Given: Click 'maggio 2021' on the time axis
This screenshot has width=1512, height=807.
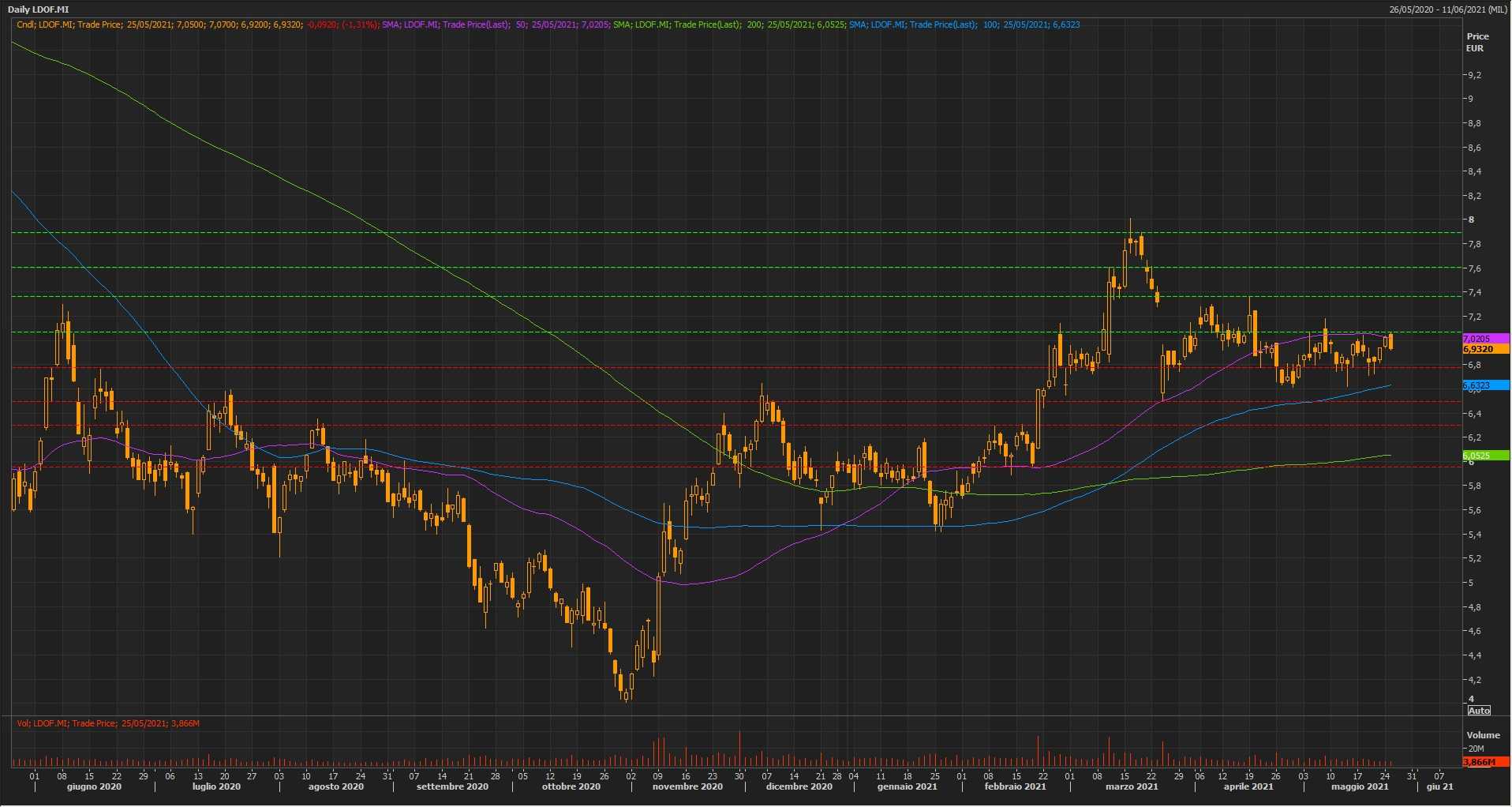Looking at the screenshot, I should 1359,786.
